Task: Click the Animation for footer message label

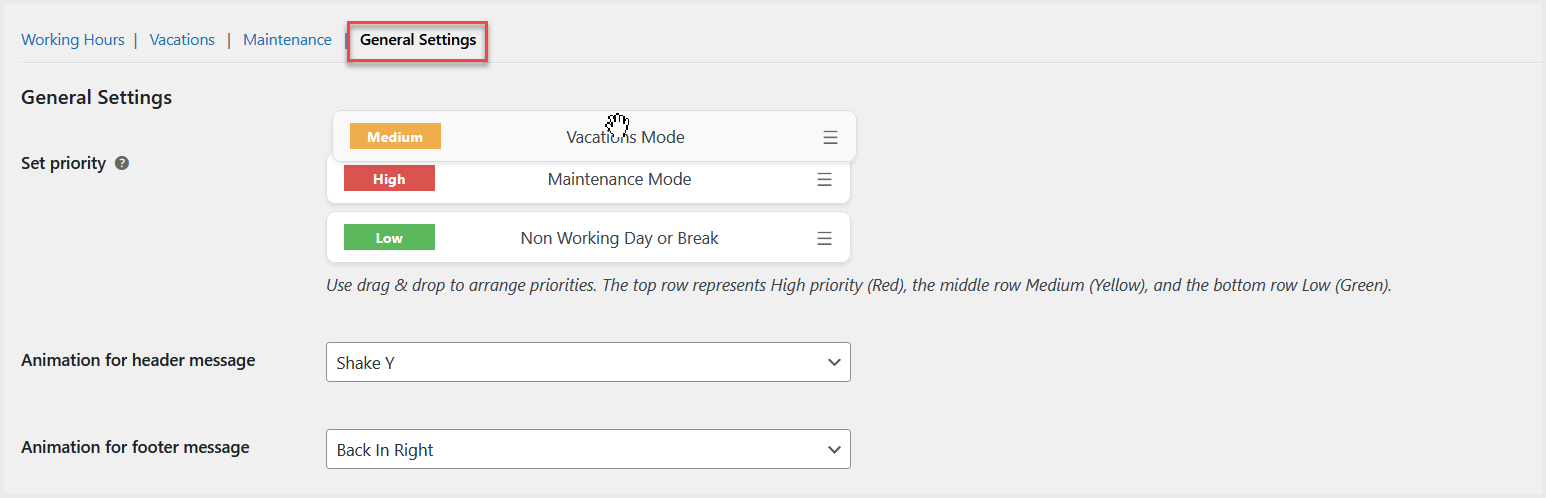Action: pyautogui.click(x=135, y=447)
